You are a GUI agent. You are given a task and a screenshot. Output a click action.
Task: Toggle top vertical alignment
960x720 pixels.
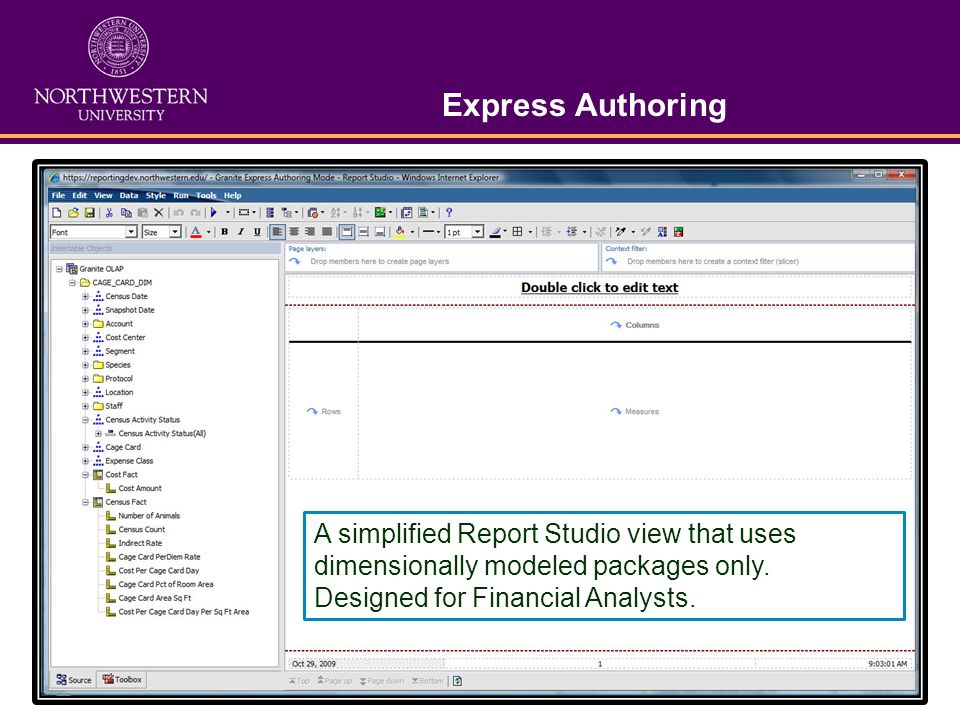click(x=347, y=231)
